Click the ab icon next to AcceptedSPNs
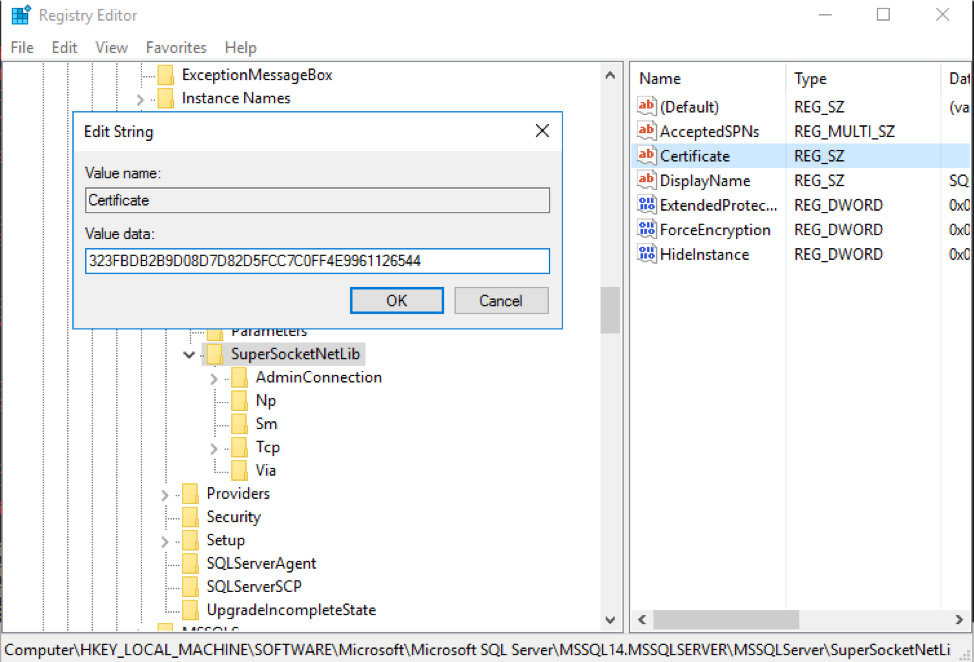Viewport: 974px width, 662px height. click(645, 131)
